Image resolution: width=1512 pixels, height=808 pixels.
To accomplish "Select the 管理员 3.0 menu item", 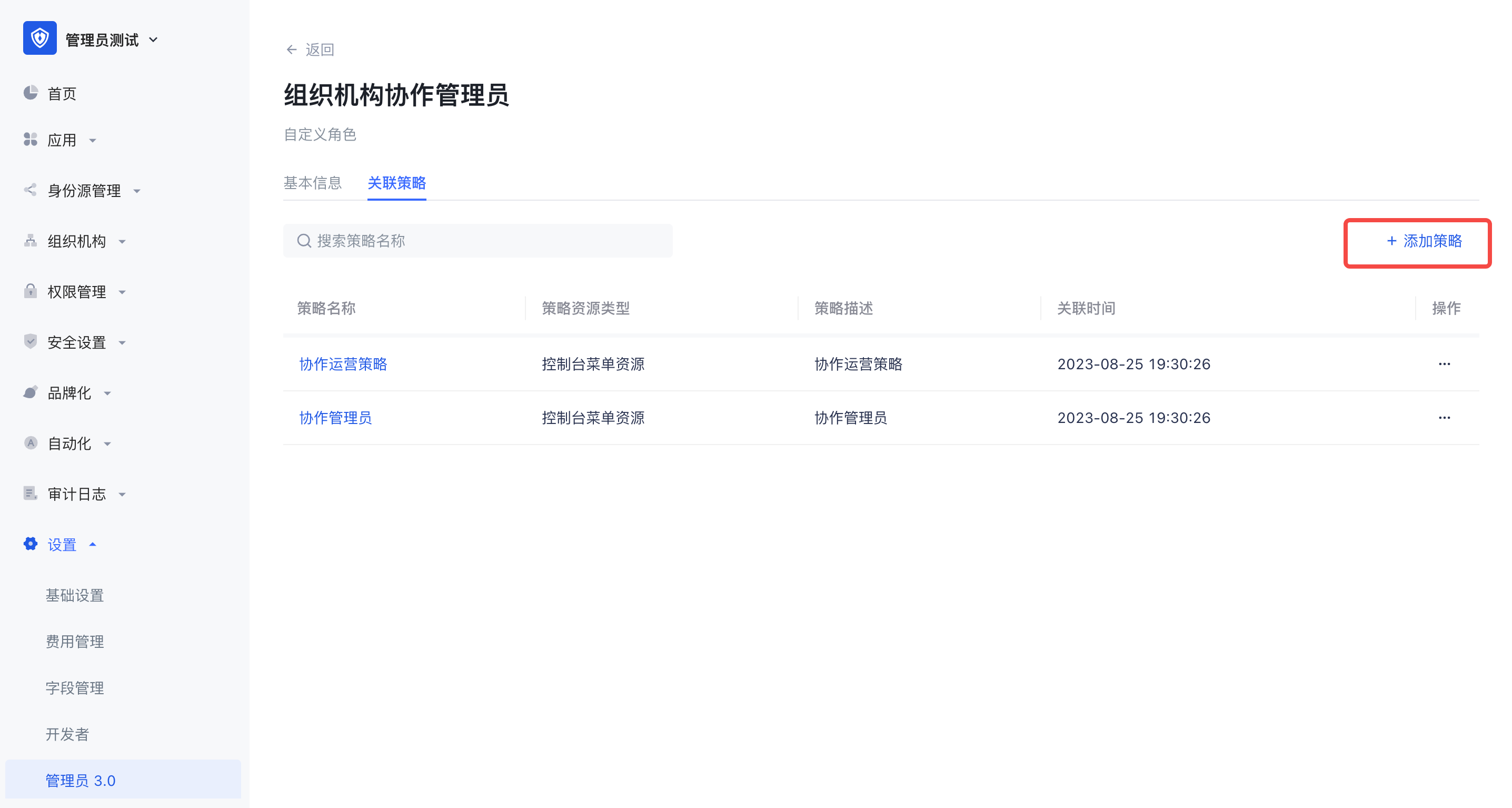I will (x=80, y=780).
